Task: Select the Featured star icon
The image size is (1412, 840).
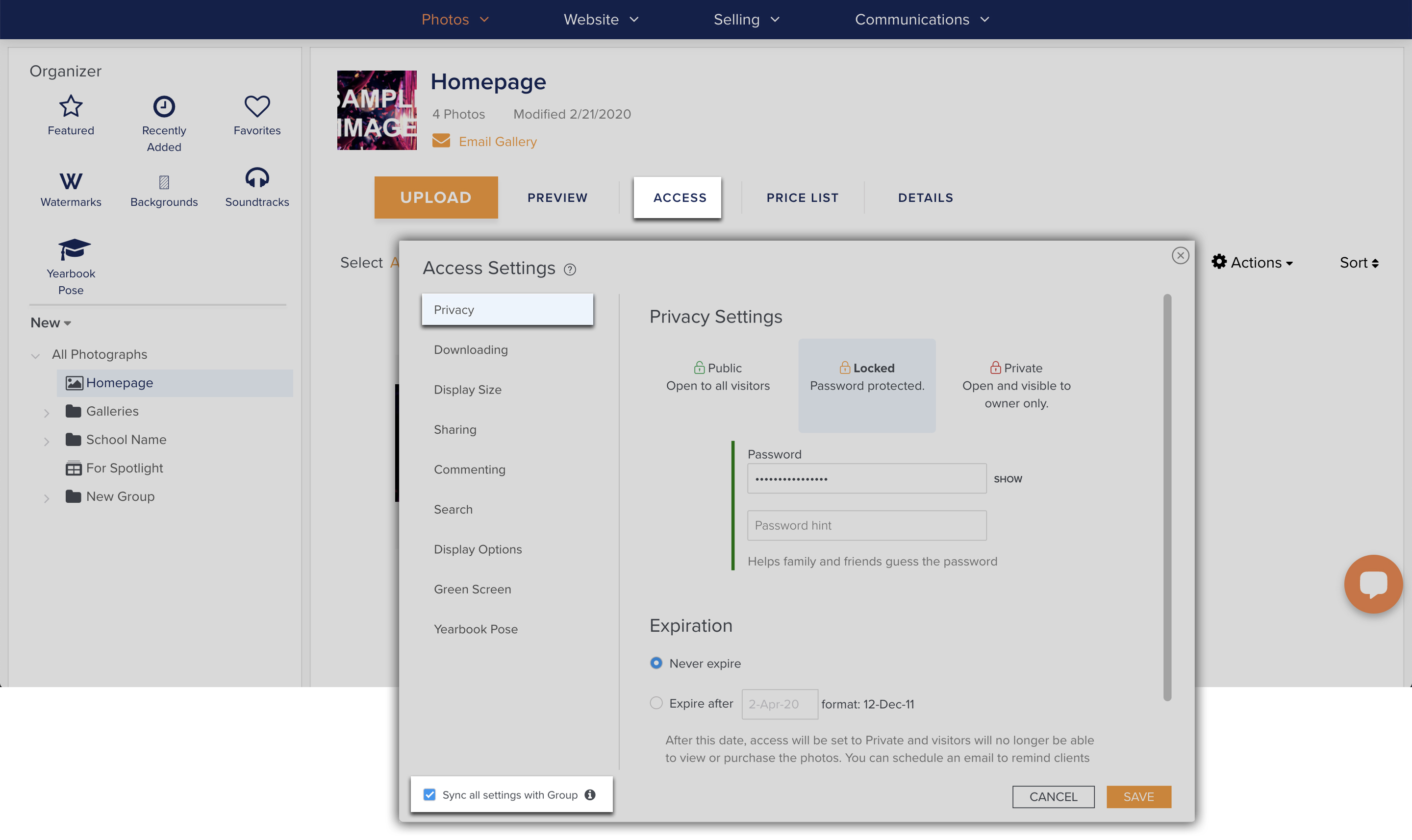Action: pyautogui.click(x=70, y=106)
